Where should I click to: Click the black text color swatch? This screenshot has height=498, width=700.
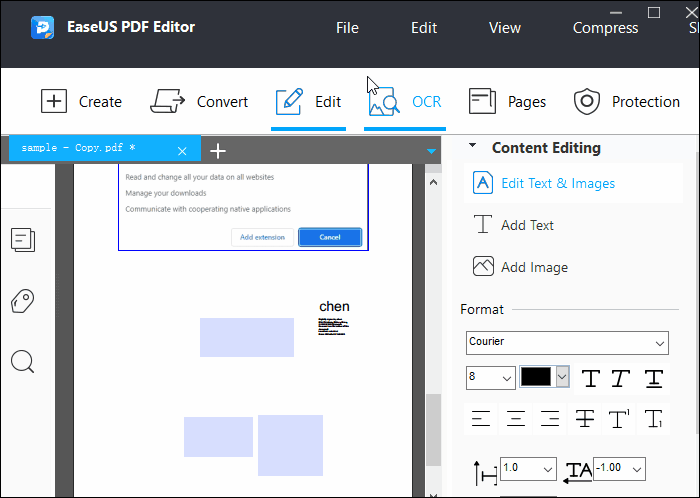coord(536,377)
